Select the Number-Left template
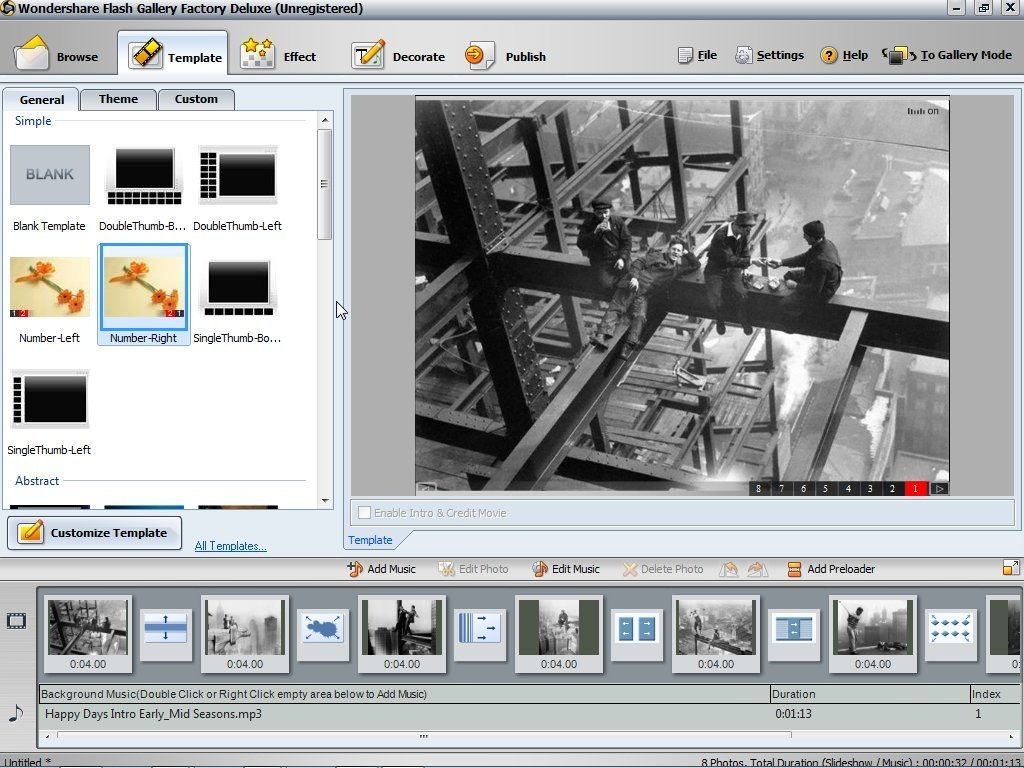 tap(49, 290)
